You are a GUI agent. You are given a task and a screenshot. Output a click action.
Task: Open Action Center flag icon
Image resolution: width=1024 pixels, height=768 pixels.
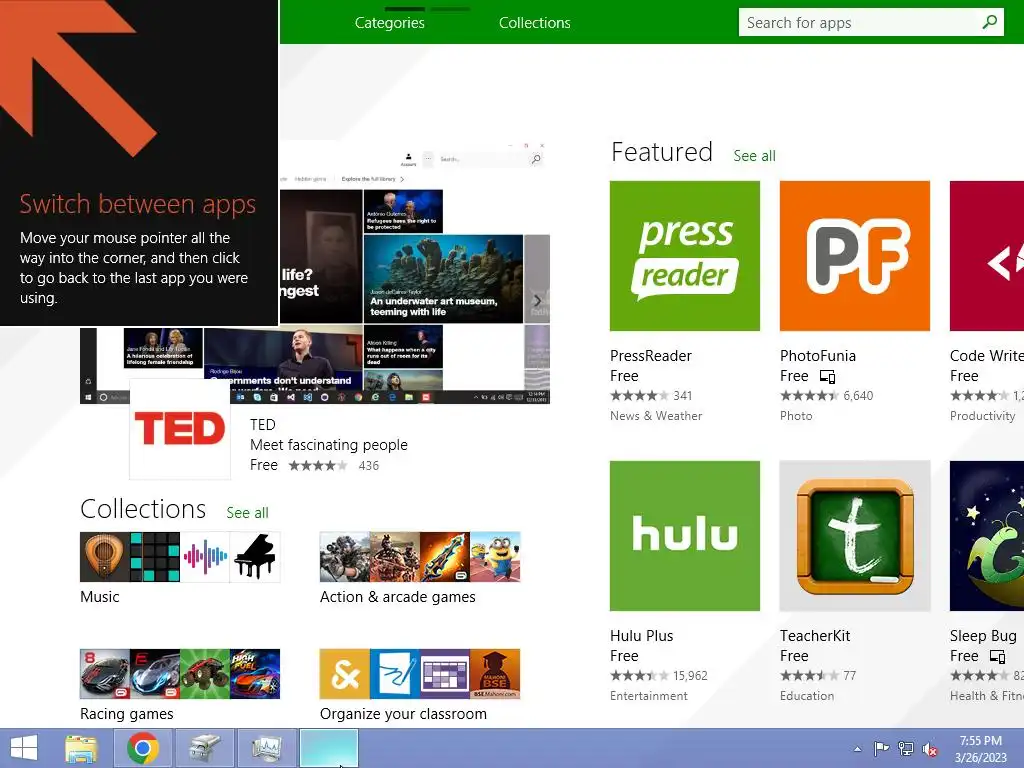pyautogui.click(x=881, y=749)
